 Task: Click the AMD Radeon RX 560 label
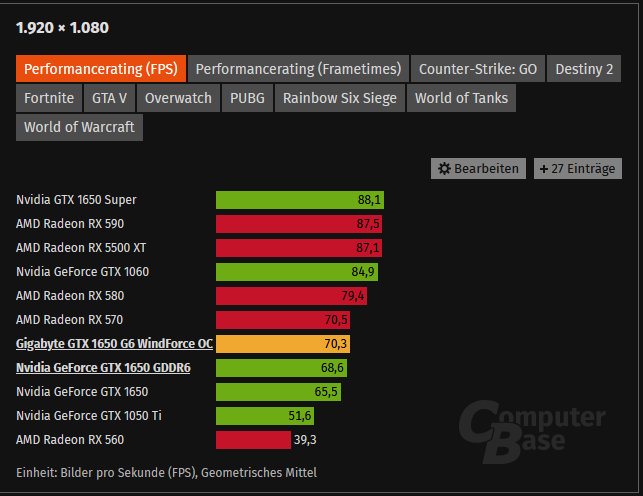pos(70,439)
